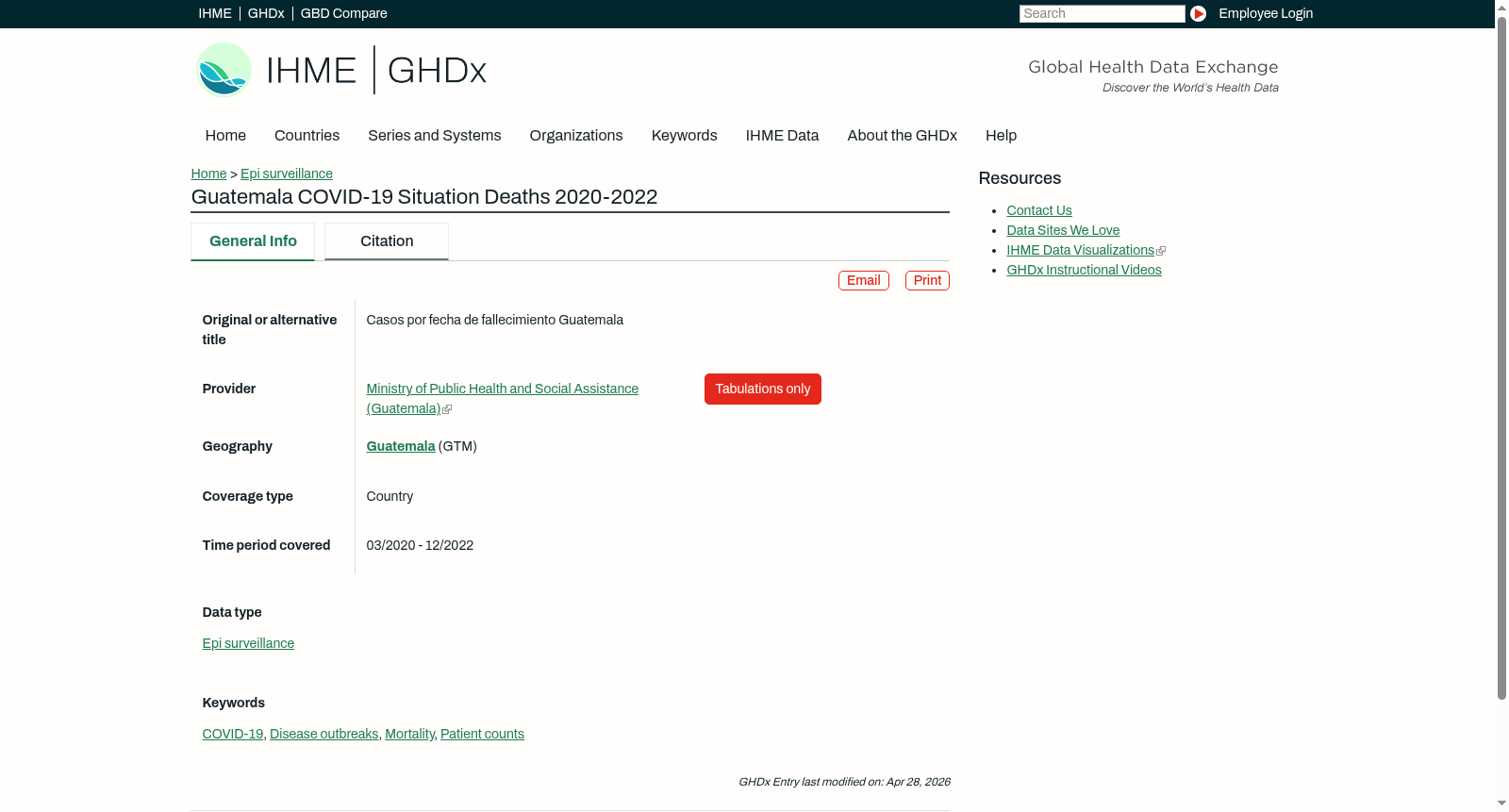Switch to the Citation tab

coord(387,241)
